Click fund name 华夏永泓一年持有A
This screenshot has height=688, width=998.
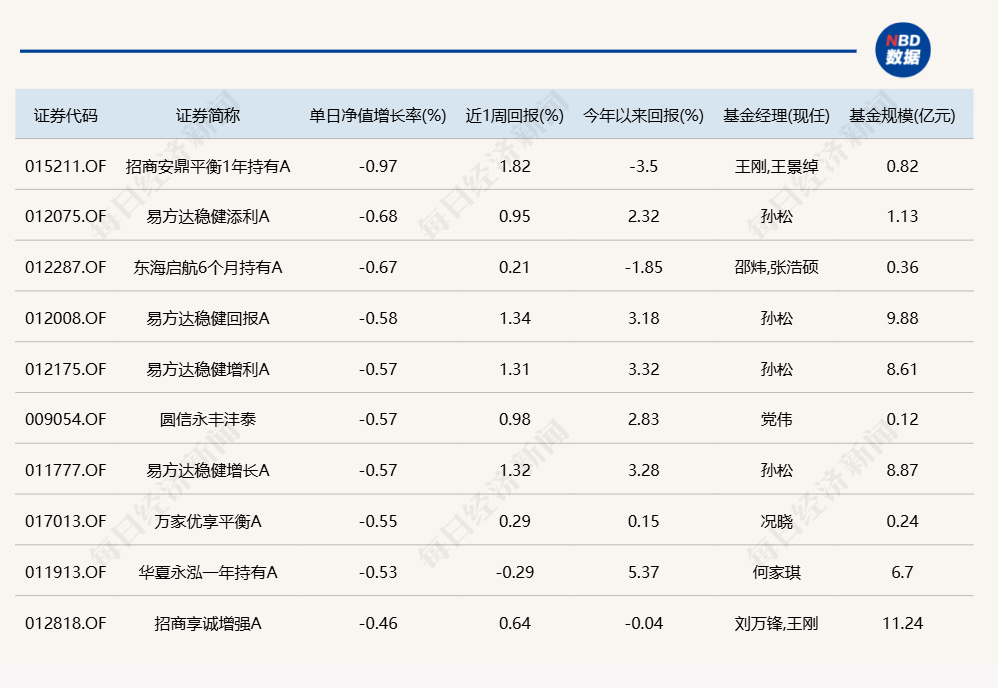click(207, 572)
